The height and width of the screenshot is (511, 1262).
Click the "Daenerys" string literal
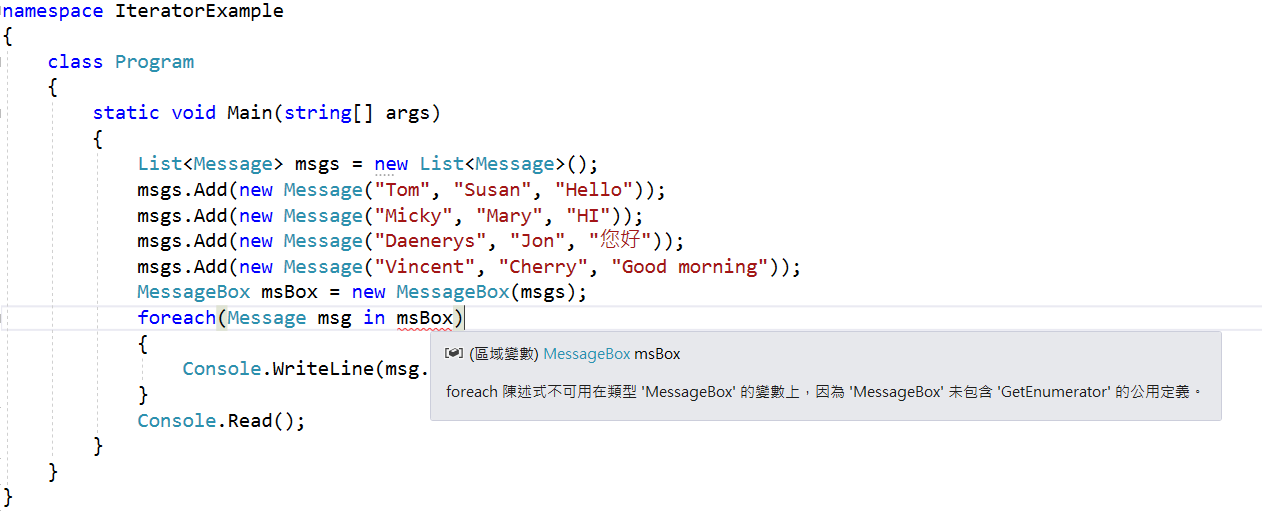coord(430,241)
